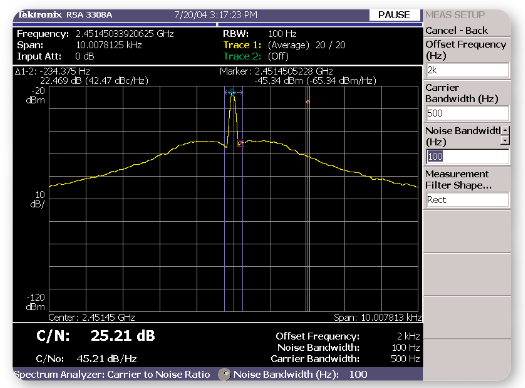The image size is (525, 388).
Task: Select the Noise Bandwidth: 100 Hz result line
Action: point(349,347)
